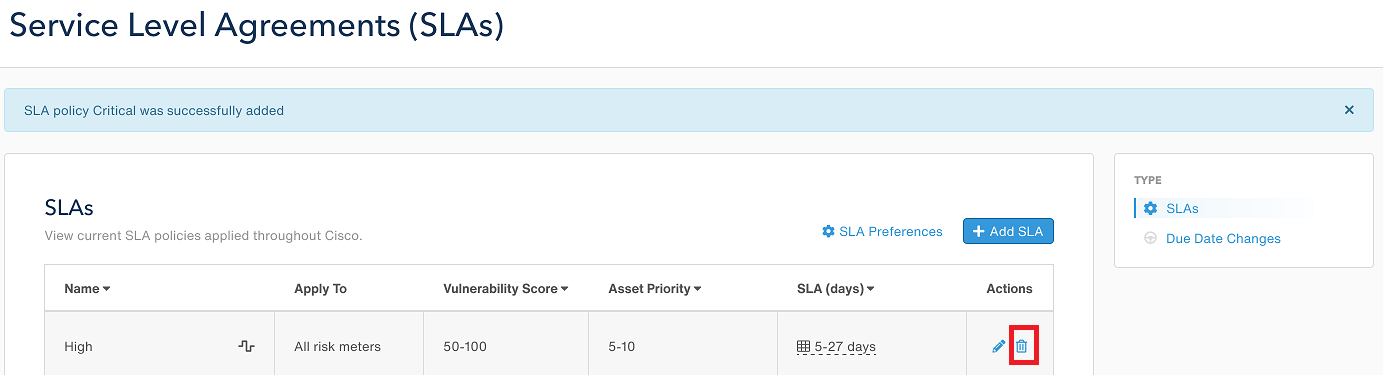Edit the High SLA with pencil icon

click(998, 346)
